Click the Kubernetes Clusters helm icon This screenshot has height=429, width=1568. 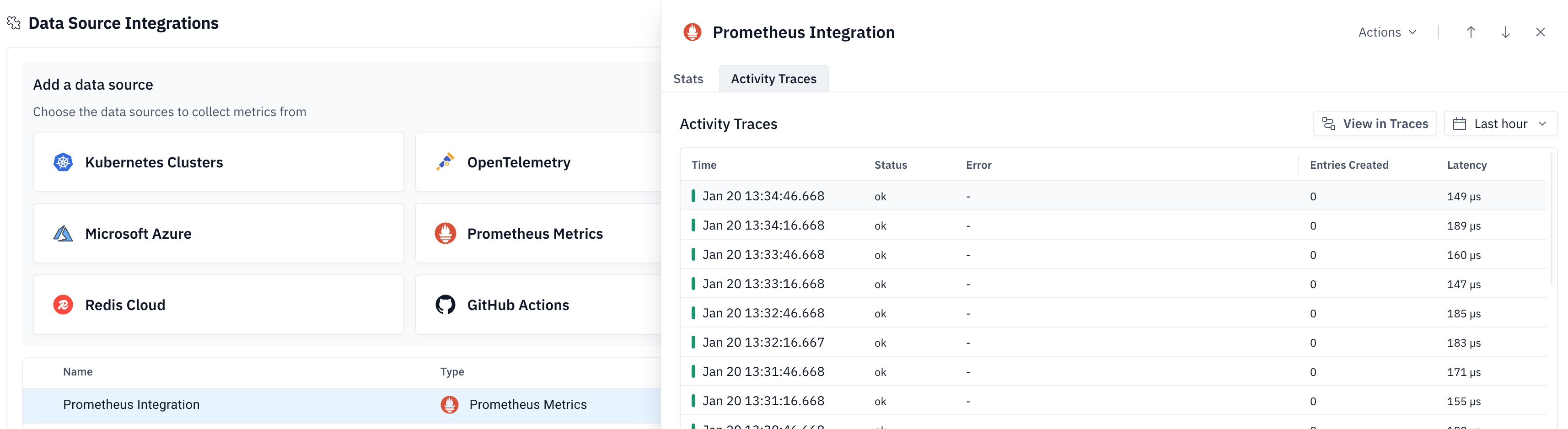(63, 162)
